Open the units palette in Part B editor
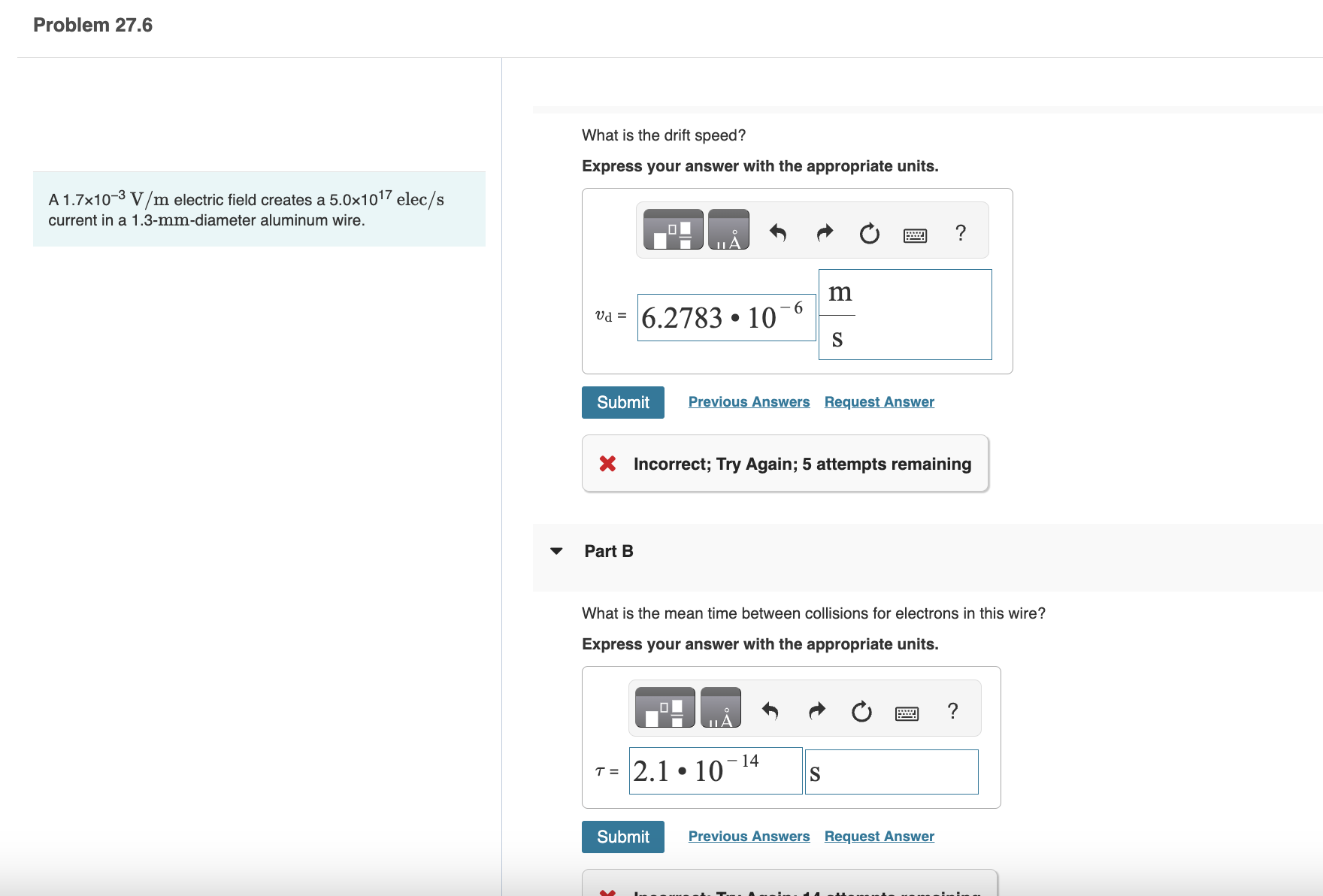Viewport: 1323px width, 896px height. click(721, 707)
